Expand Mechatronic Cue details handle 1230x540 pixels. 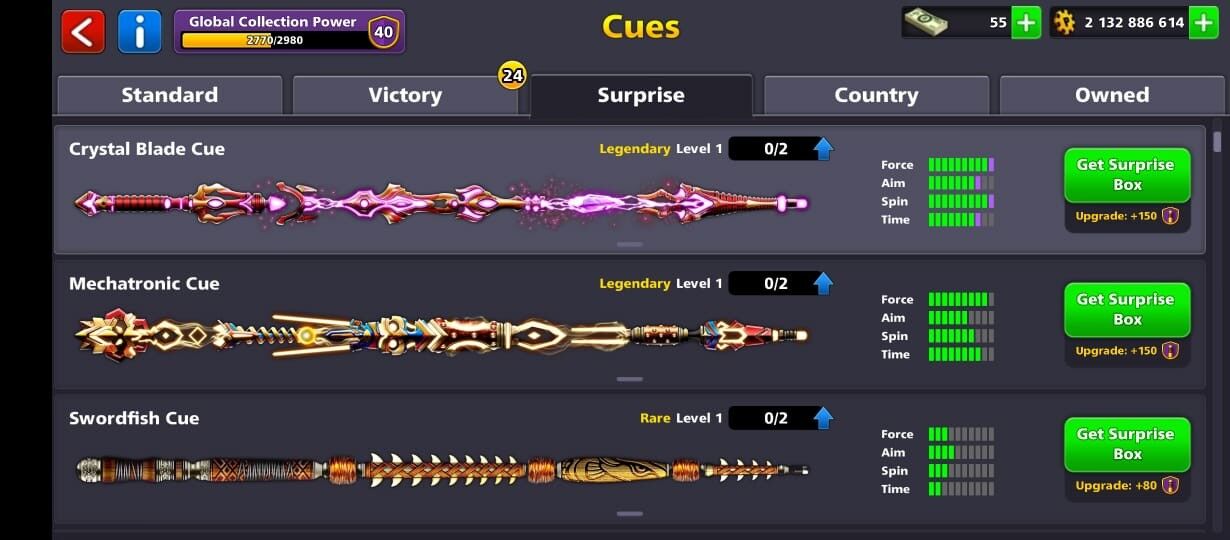[629, 379]
